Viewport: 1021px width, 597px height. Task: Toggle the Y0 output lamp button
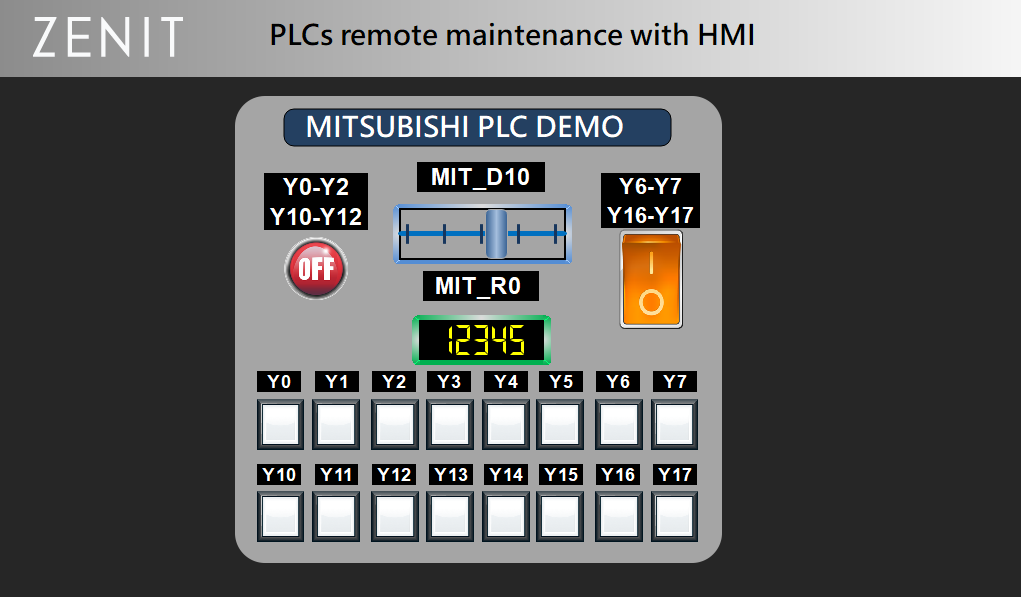[281, 424]
